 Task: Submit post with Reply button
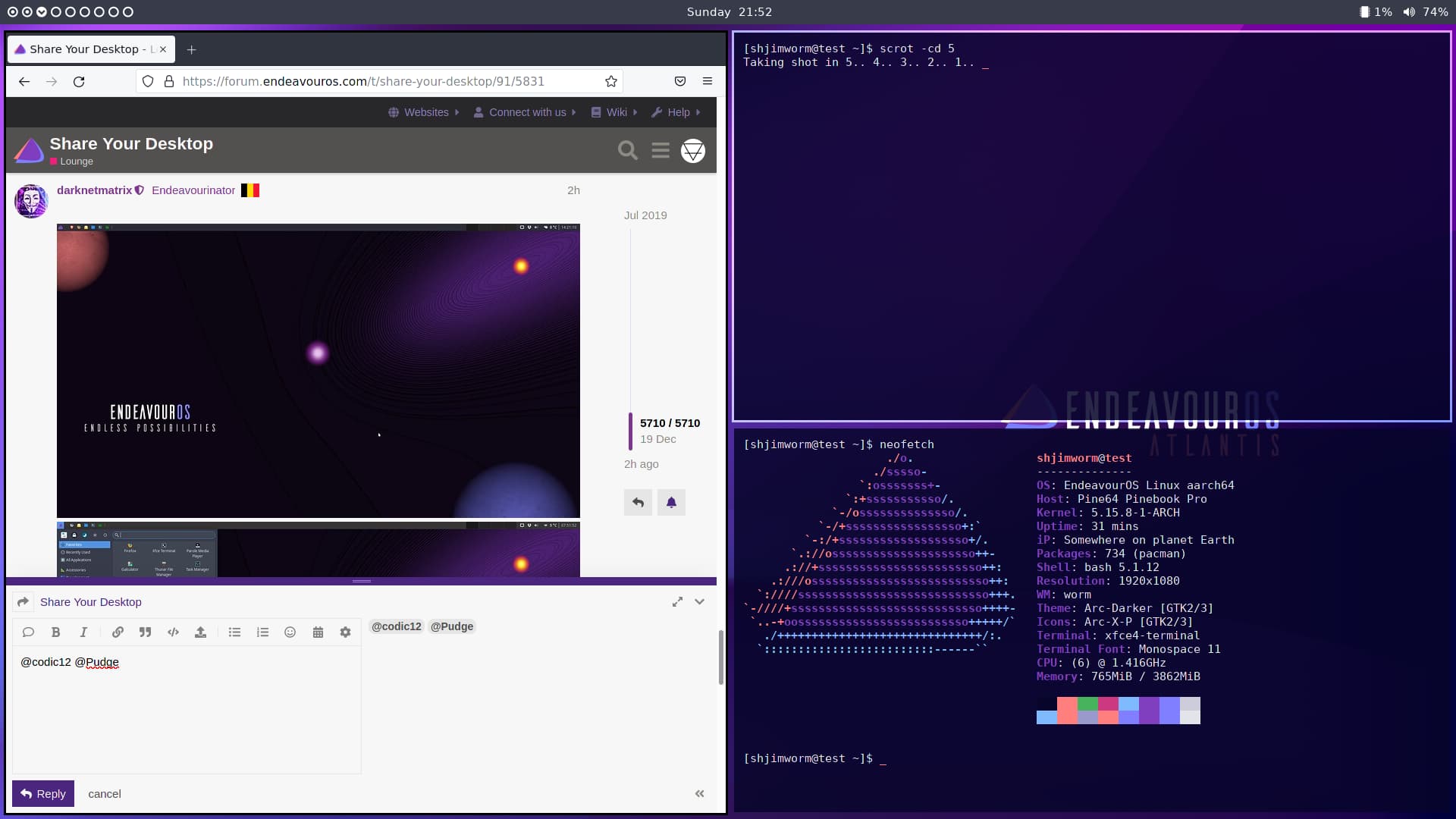pyautogui.click(x=43, y=793)
